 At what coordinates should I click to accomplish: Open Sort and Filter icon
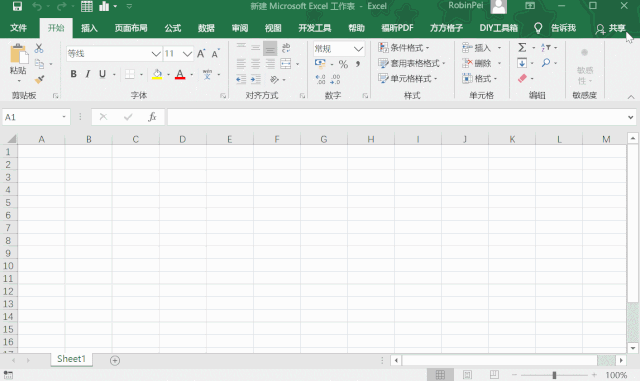click(x=546, y=48)
